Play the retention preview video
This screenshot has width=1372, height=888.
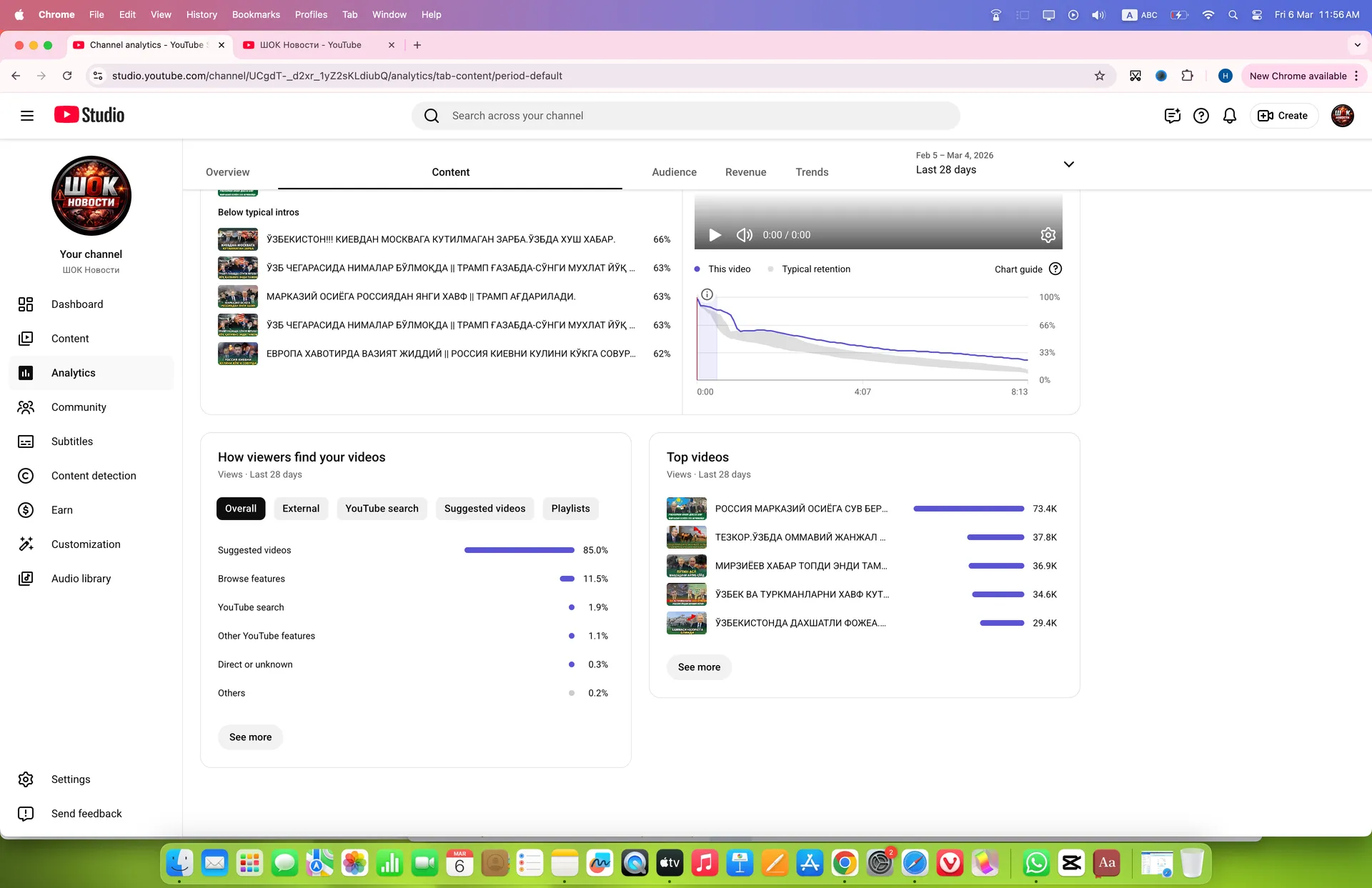click(x=715, y=235)
